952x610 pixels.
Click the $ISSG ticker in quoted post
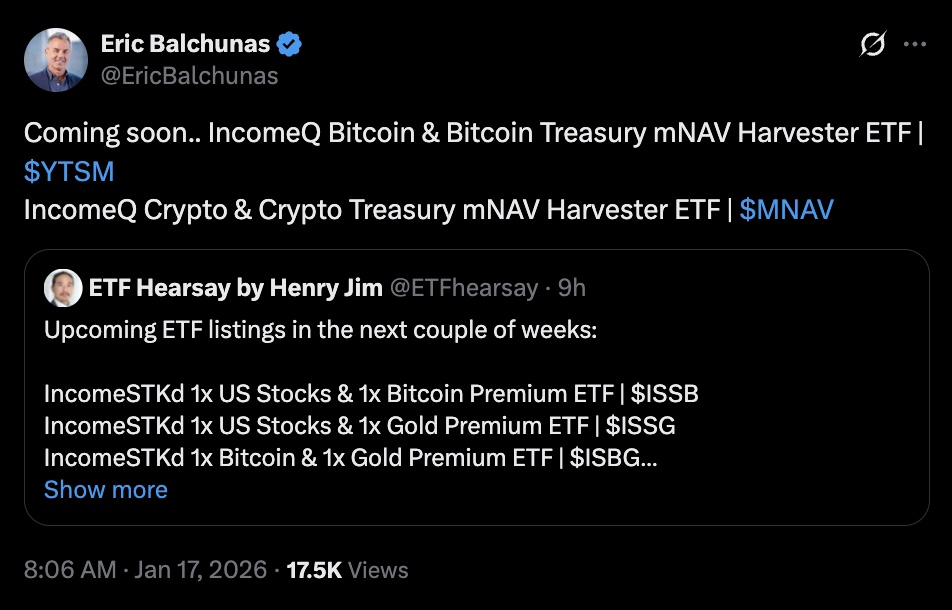[641, 426]
